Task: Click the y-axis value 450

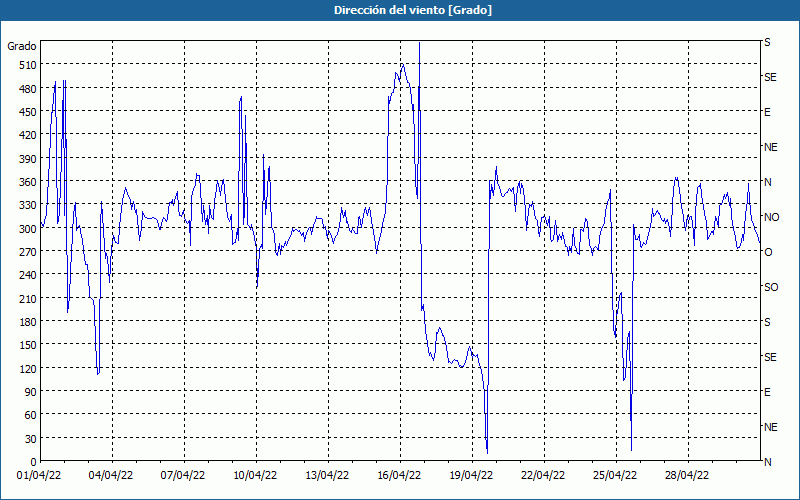Action: (x=28, y=112)
